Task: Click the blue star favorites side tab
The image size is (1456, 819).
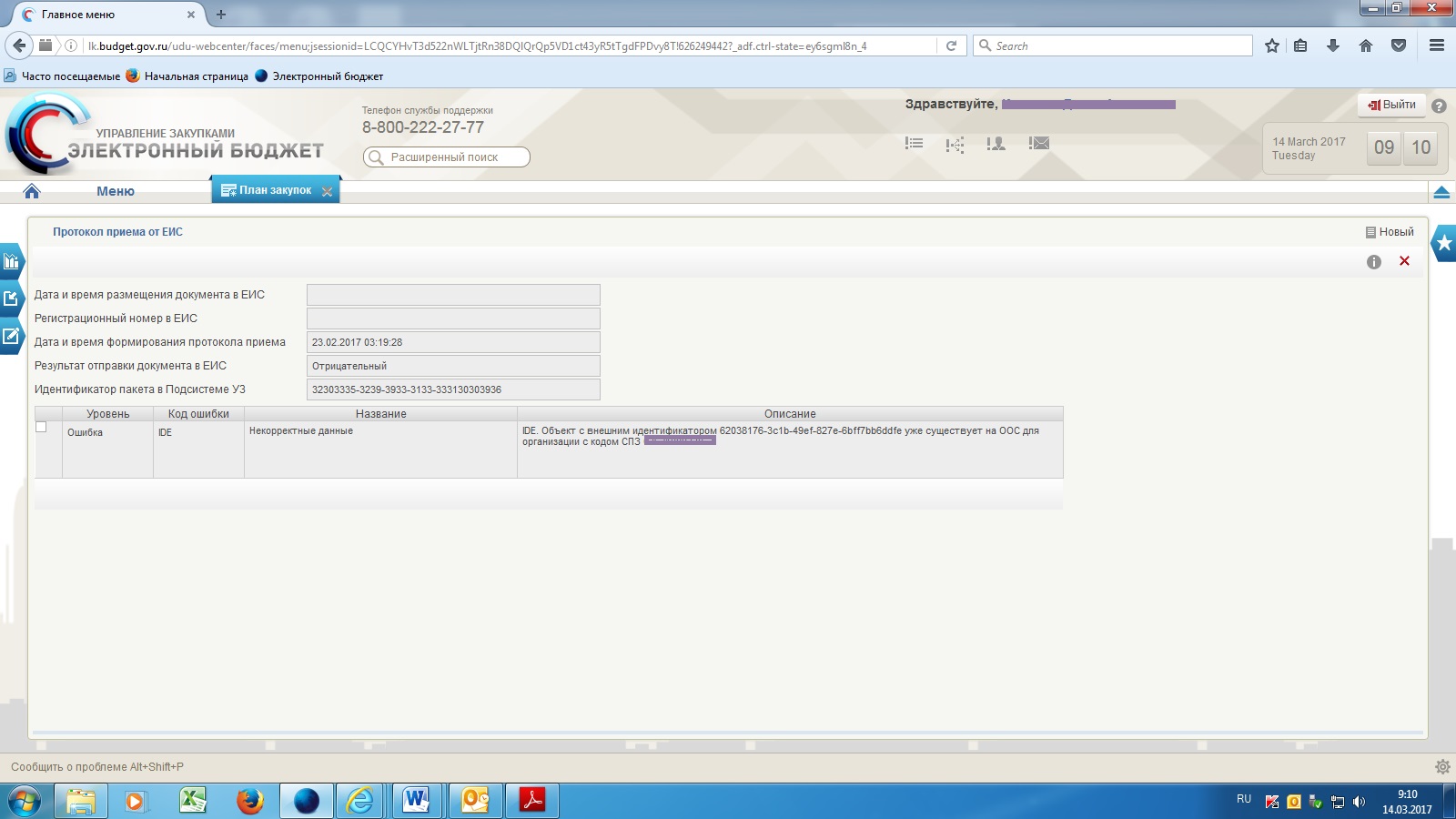Action: 1444,243
